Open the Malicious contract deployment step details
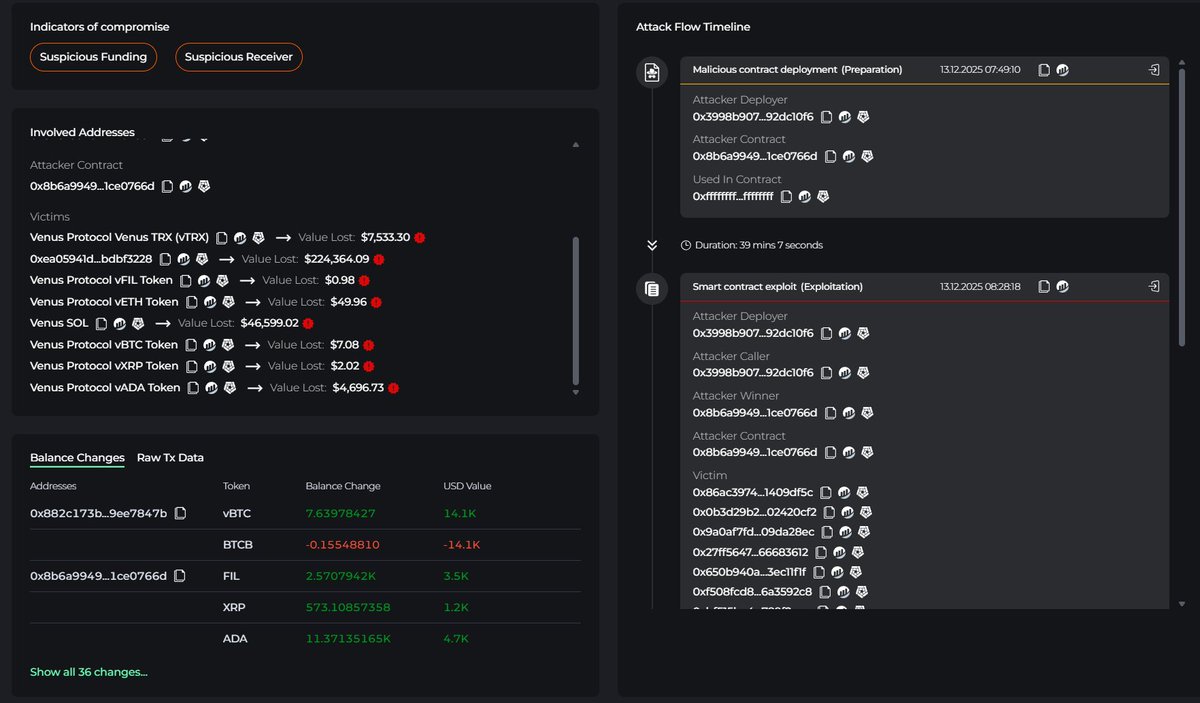Image resolution: width=1200 pixels, height=703 pixels. tap(1154, 70)
